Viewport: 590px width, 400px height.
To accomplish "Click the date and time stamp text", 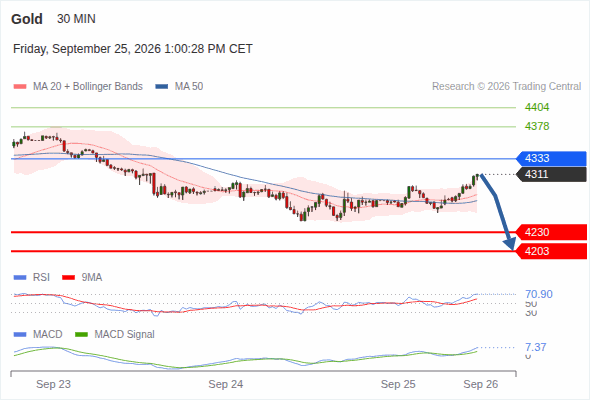I will [133, 49].
